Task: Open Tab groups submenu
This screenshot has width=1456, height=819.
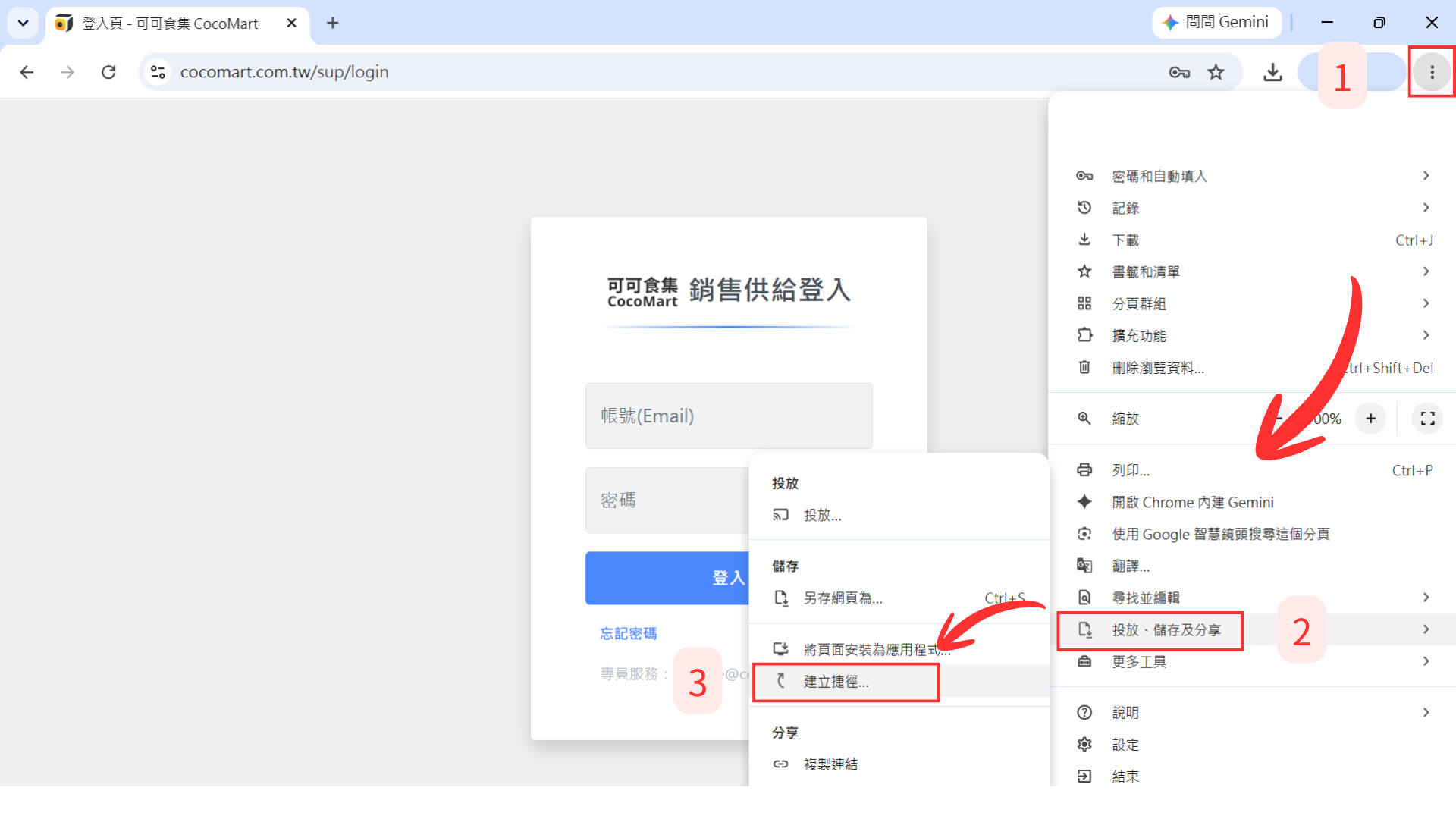Action: [x=1251, y=303]
